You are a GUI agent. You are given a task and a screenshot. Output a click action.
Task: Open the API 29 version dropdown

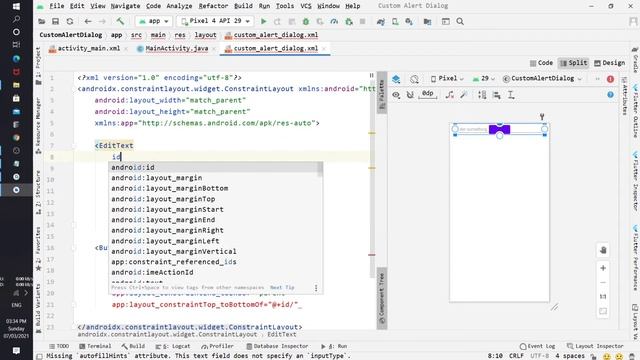(484, 78)
